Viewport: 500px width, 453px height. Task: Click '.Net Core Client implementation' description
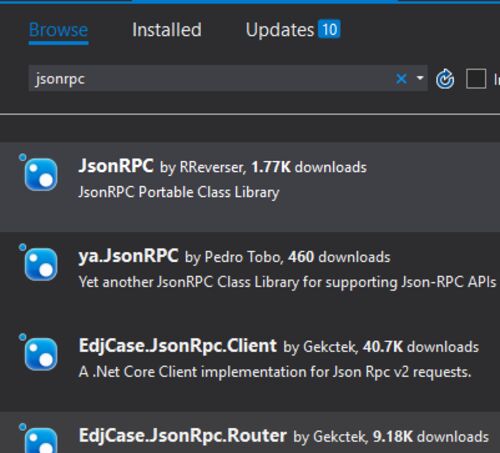(x=275, y=372)
